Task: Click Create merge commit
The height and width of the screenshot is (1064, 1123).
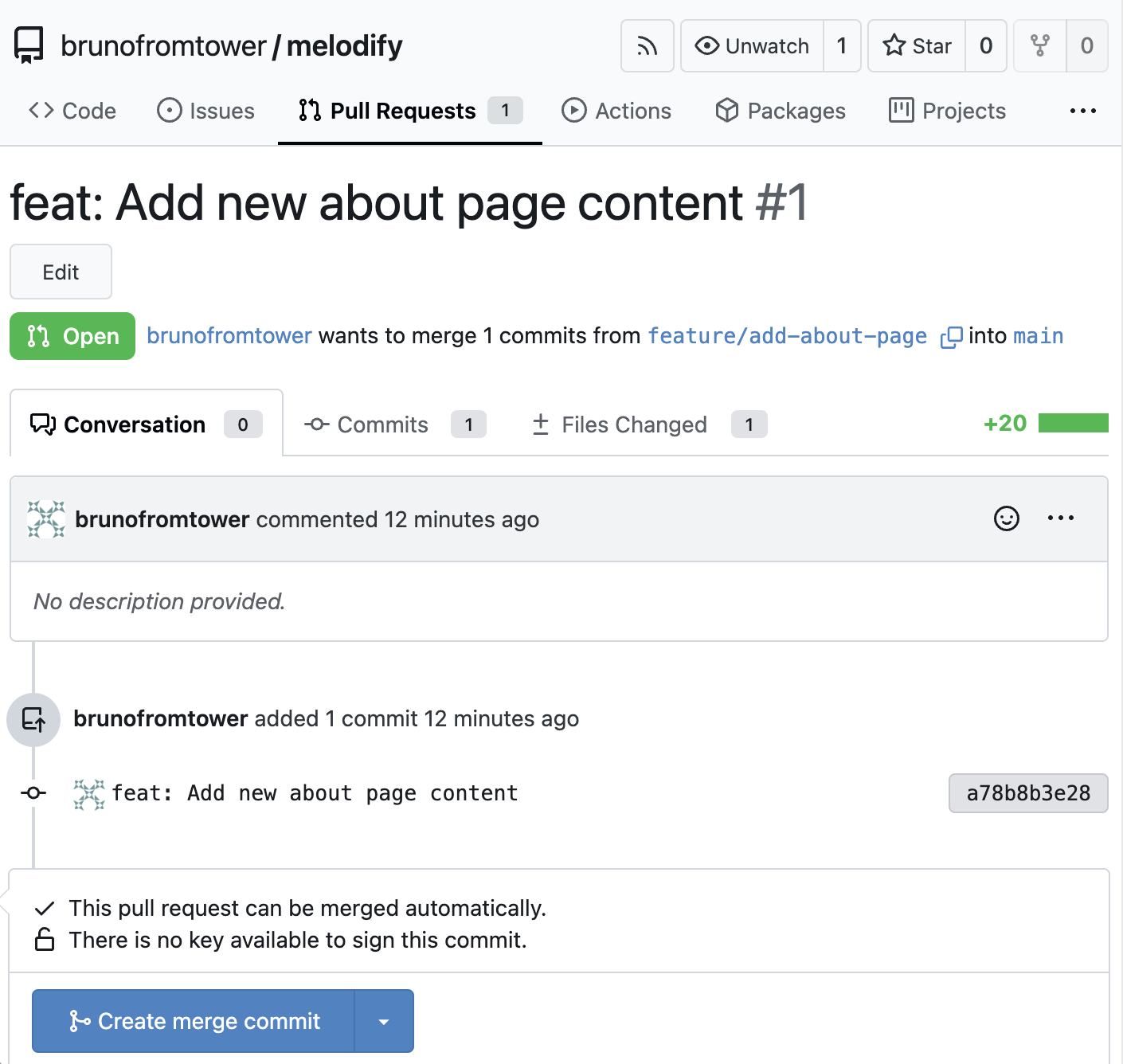Action: (191, 1020)
